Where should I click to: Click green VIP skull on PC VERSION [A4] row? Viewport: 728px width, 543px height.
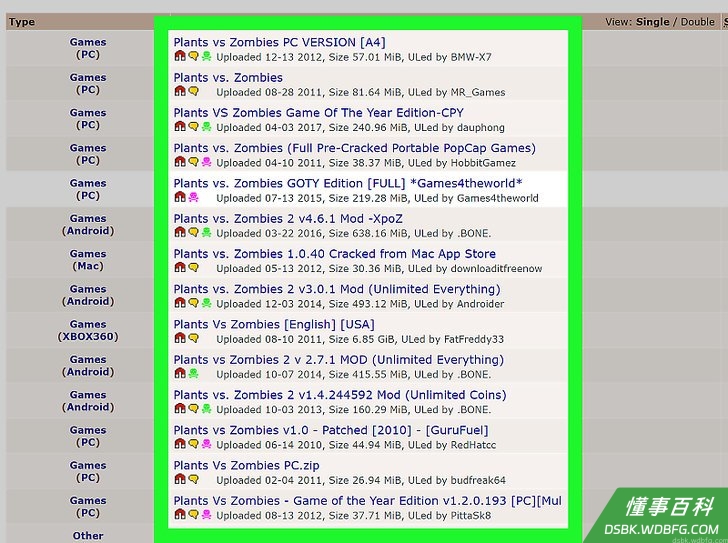tap(207, 56)
